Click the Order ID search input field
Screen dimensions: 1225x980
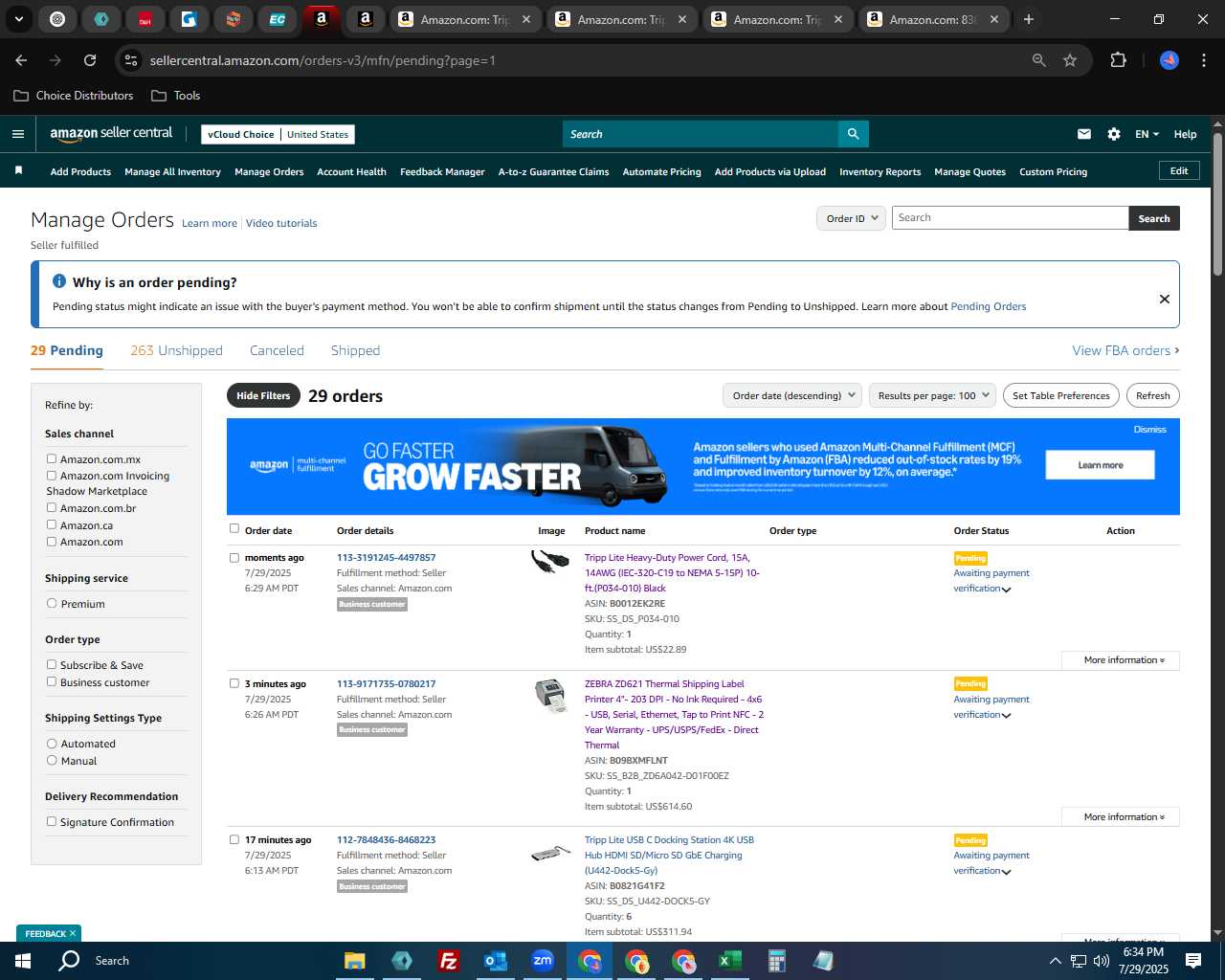tap(1010, 218)
